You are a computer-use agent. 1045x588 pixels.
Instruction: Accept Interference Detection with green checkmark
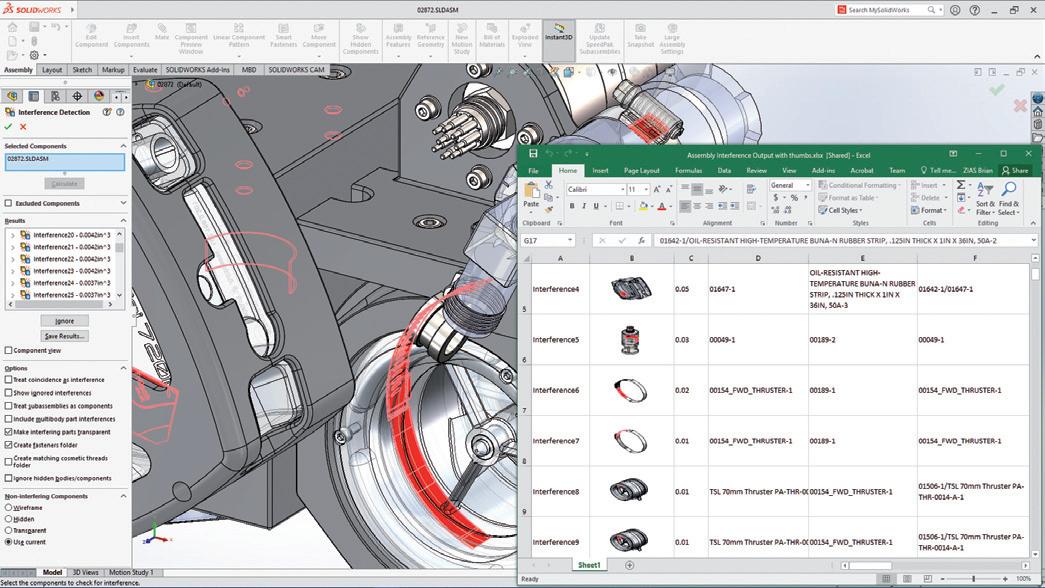pos(8,127)
